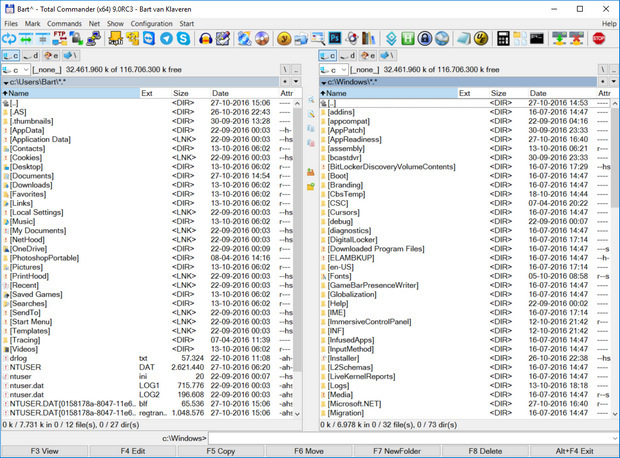Click the yellow pack files icon
620x458 pixels.
point(116,39)
